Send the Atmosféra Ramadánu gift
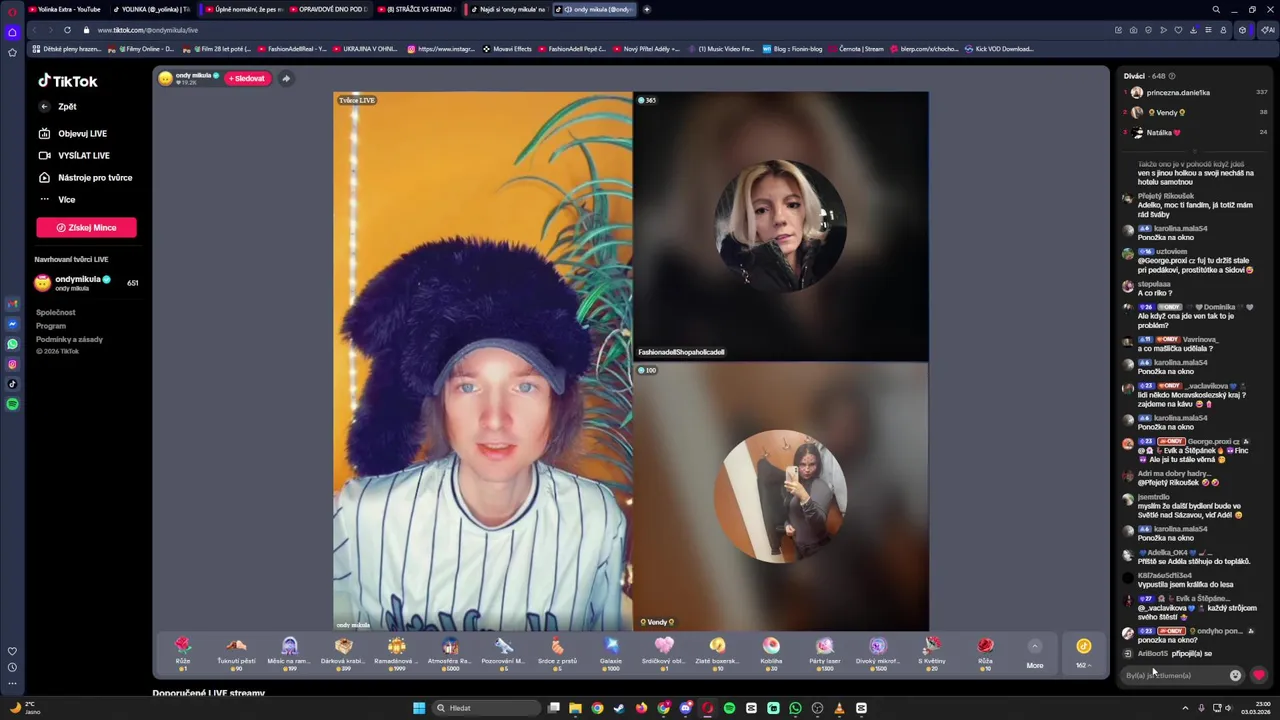The height and width of the screenshot is (720, 1280). [450, 652]
